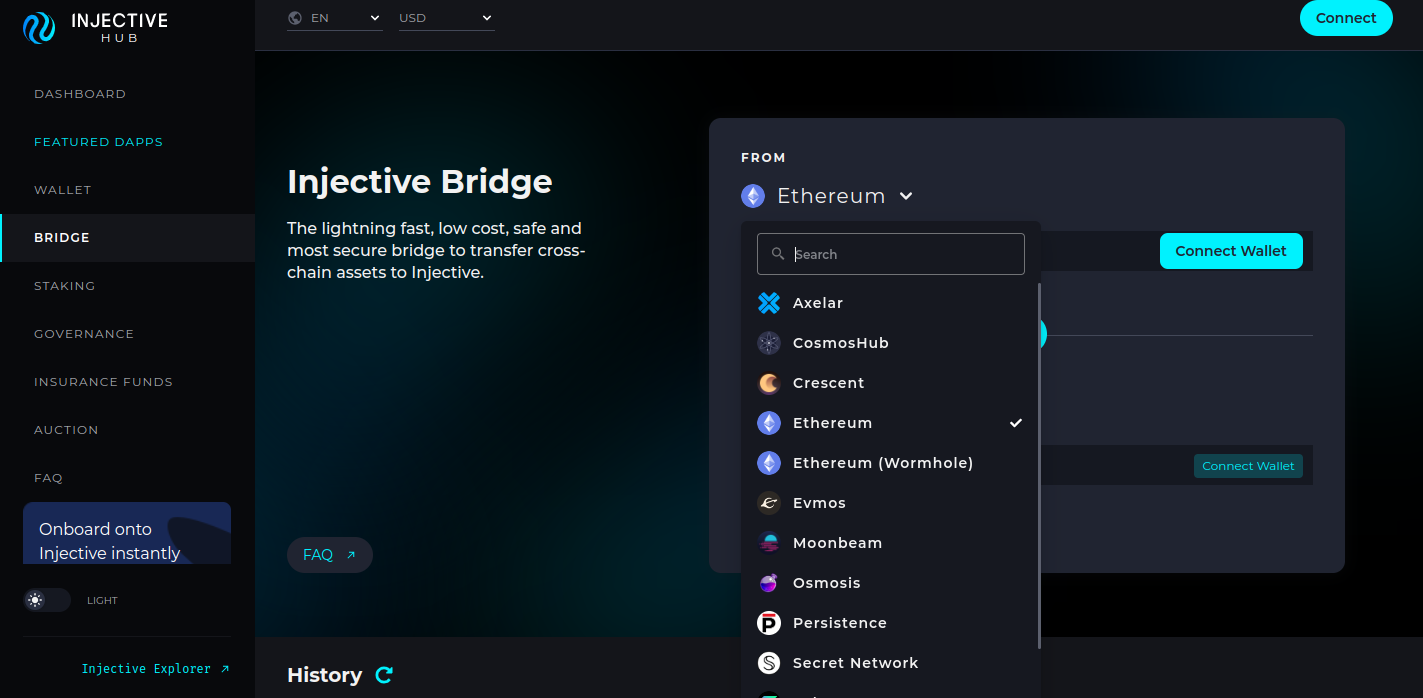Open the Governance section in sidebar
This screenshot has width=1423, height=698.
[84, 334]
